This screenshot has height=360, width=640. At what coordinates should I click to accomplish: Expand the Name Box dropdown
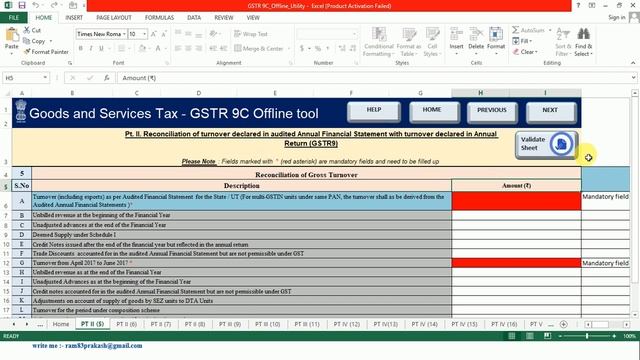pyautogui.click(x=45, y=78)
